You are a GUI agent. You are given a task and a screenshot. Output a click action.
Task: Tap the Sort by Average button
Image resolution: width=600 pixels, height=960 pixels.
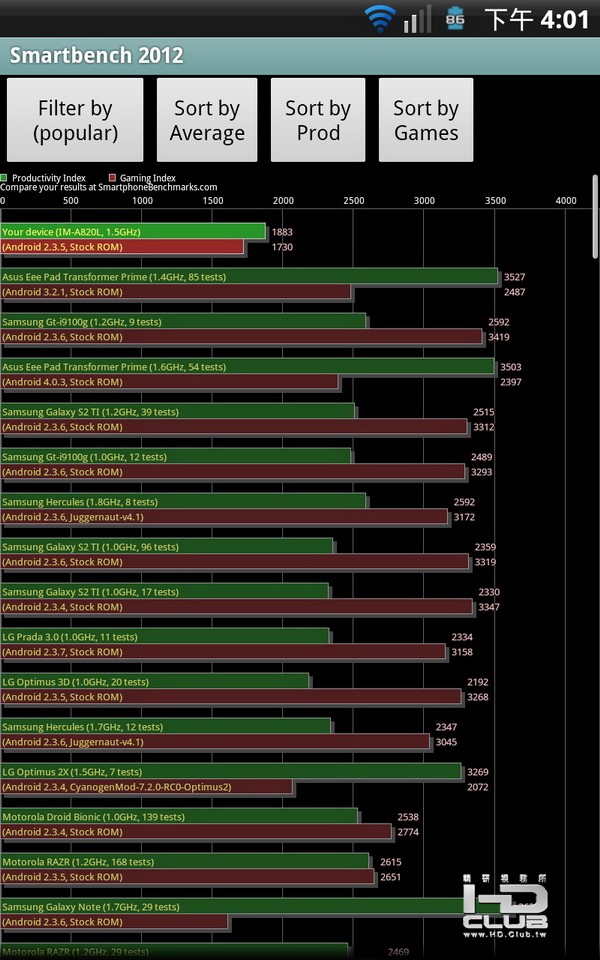pyautogui.click(x=207, y=120)
